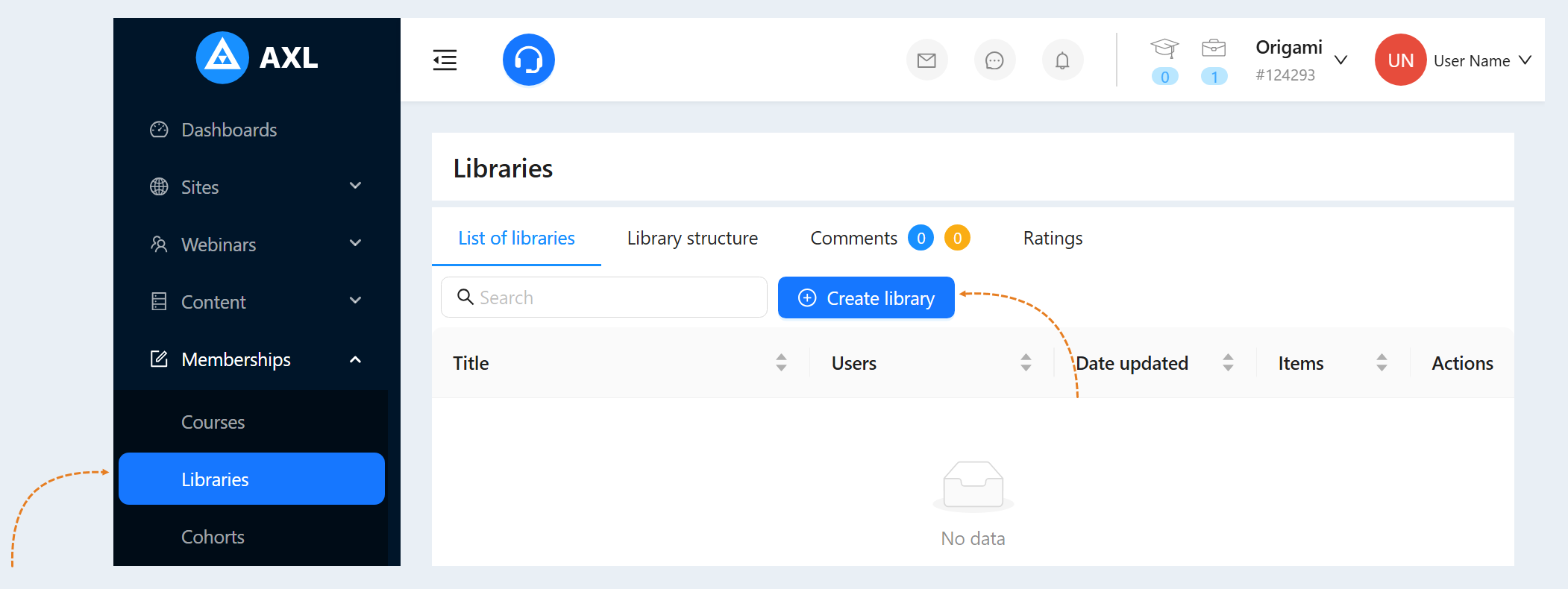Click the Date updated column header
Image resolution: width=1568 pixels, height=589 pixels.
(1132, 363)
